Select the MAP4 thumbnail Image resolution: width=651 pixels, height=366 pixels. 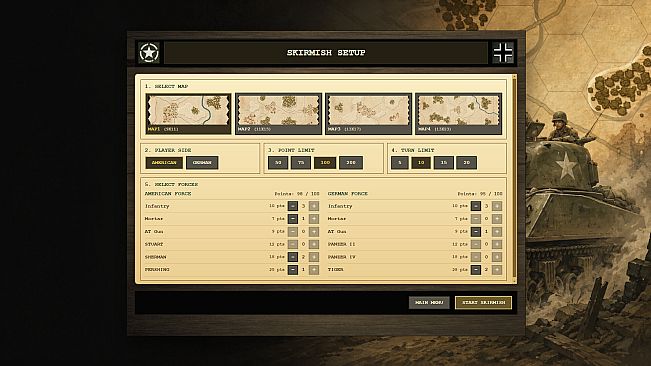(x=458, y=114)
